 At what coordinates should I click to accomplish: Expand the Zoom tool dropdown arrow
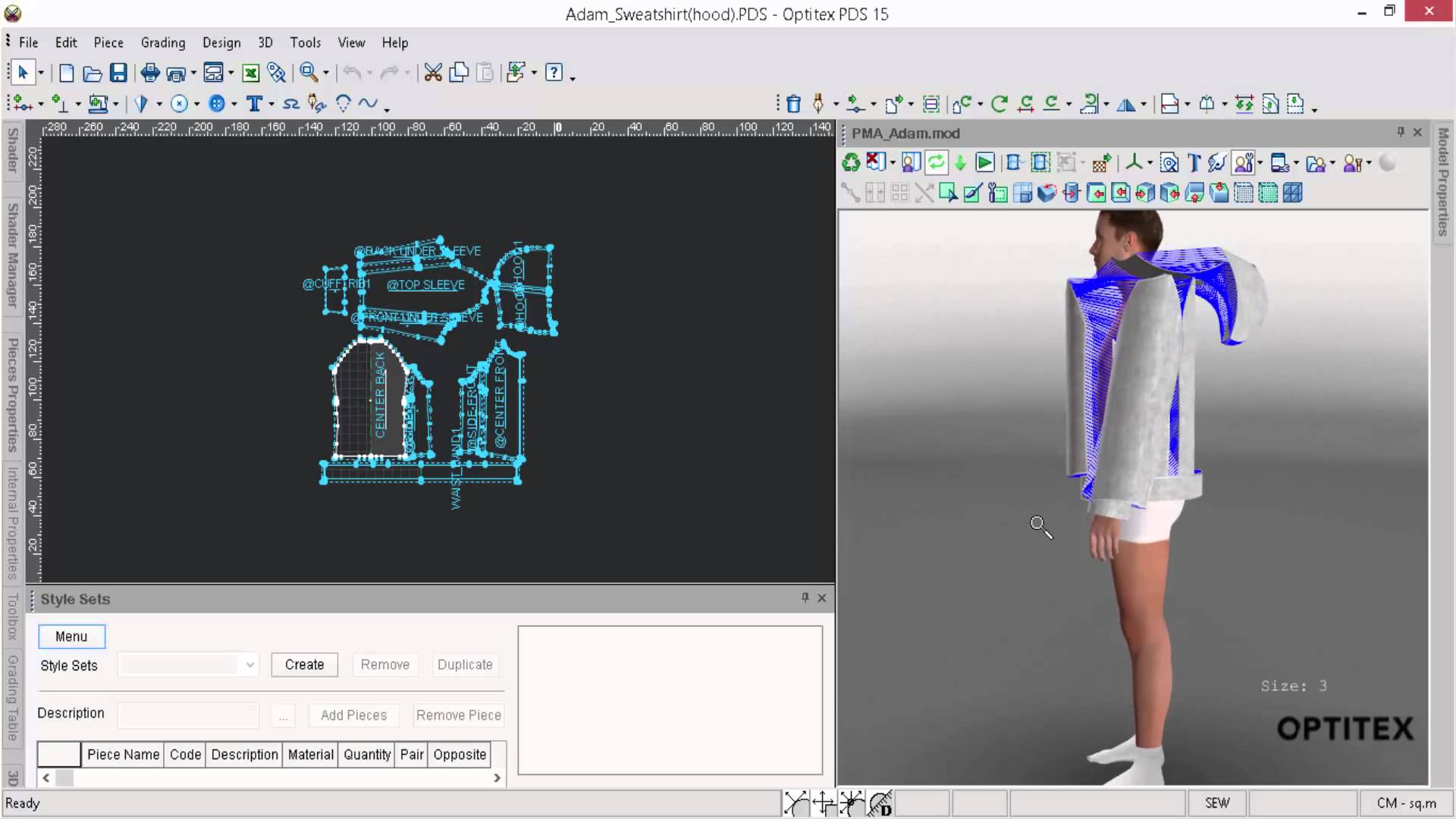pos(326,74)
